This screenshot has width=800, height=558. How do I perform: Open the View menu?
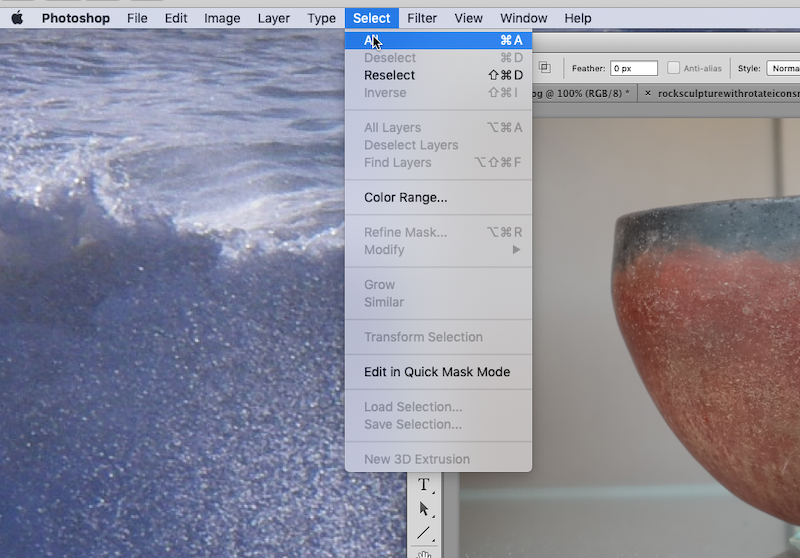[x=468, y=18]
